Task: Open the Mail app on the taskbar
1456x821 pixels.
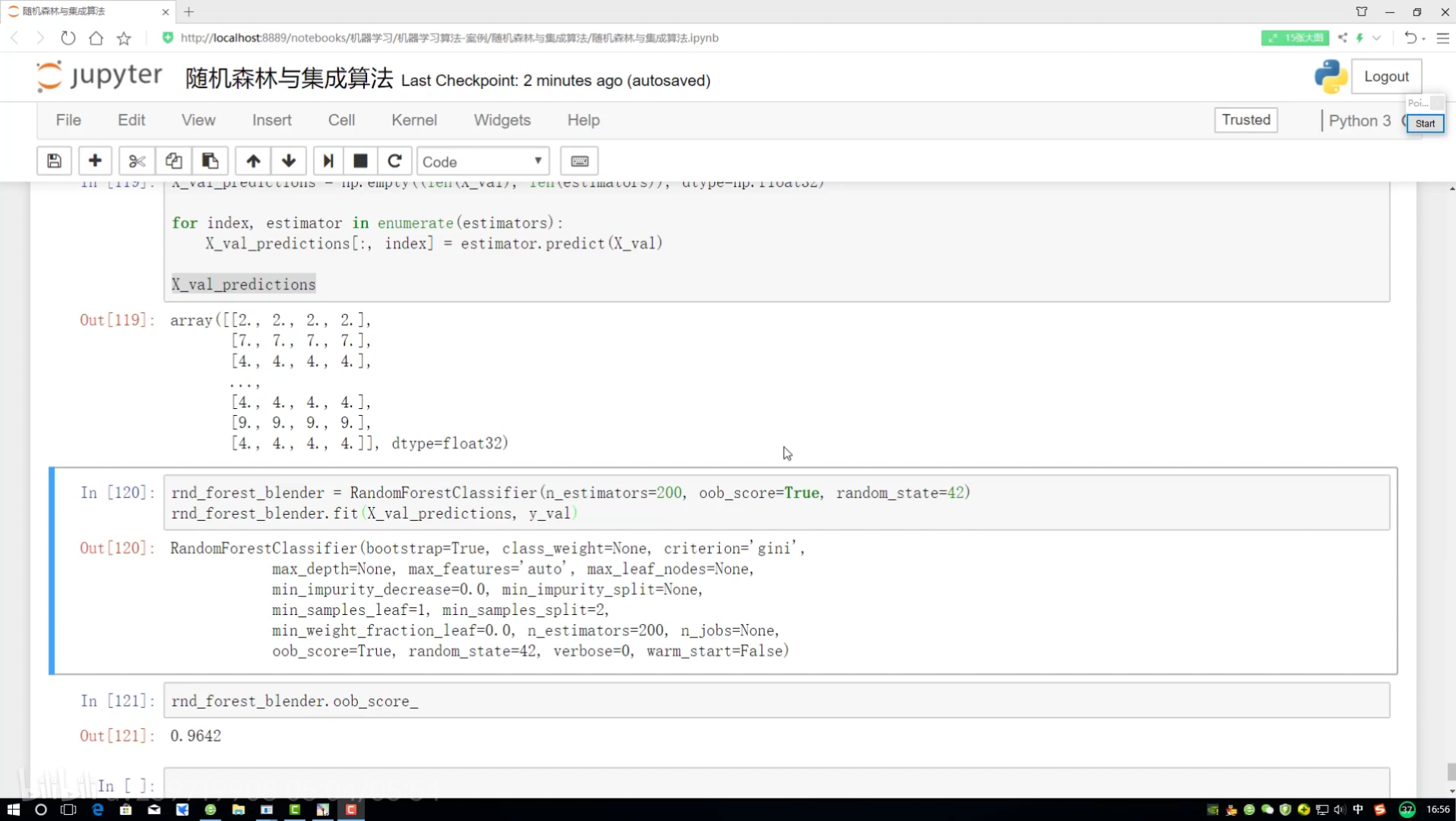Action: (154, 810)
